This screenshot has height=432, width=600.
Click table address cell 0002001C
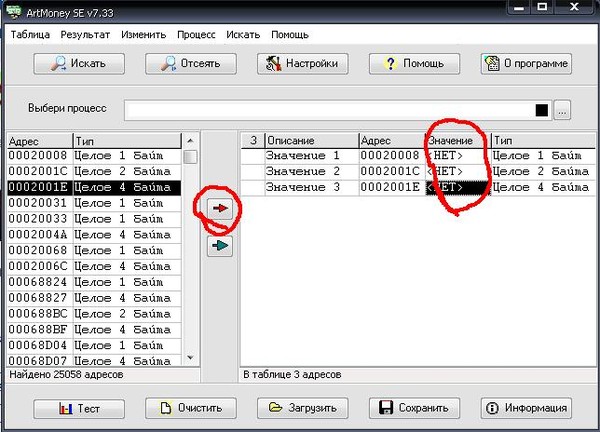tap(392, 171)
